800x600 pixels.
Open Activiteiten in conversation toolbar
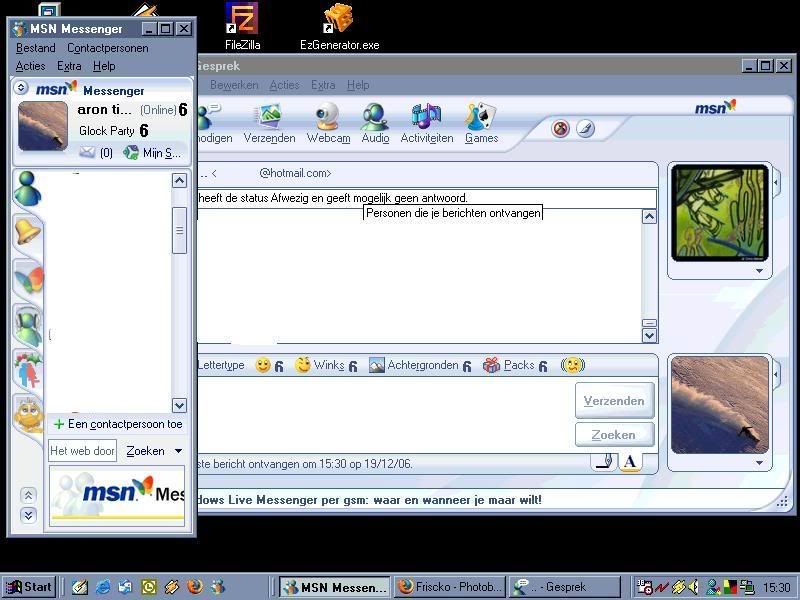point(427,122)
